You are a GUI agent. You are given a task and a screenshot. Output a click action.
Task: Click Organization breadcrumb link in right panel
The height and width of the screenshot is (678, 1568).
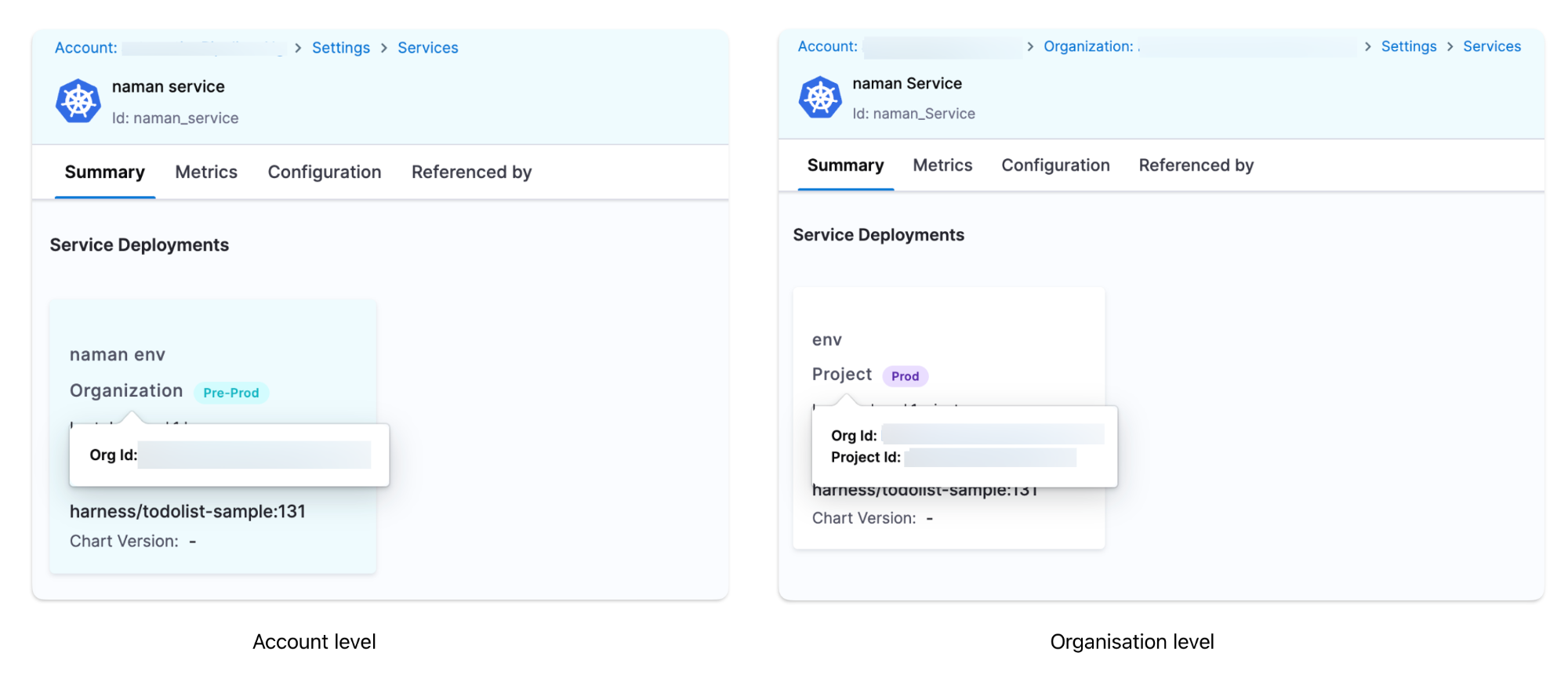click(1087, 46)
